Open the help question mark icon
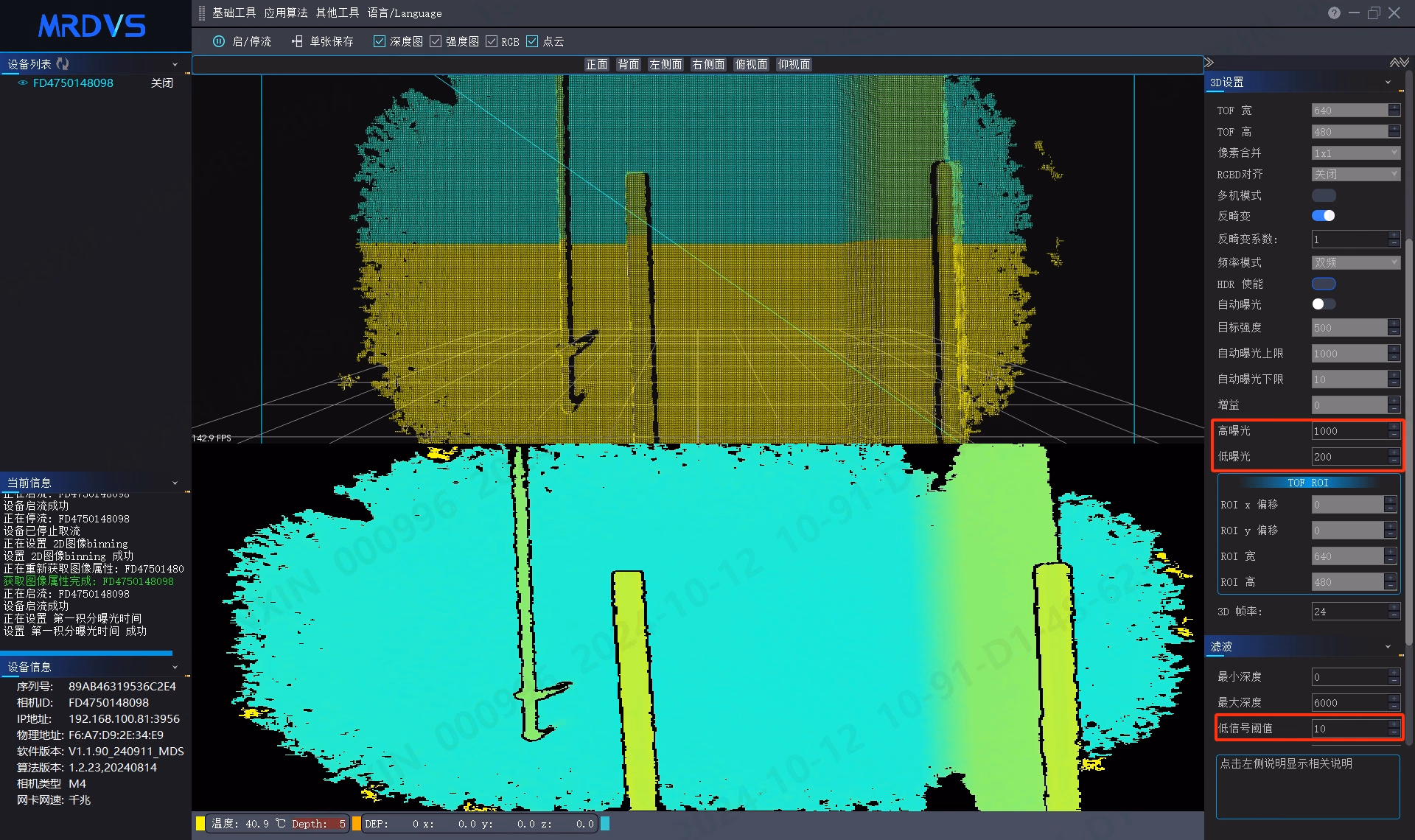Viewport: 1415px width, 840px height. 1334,13
